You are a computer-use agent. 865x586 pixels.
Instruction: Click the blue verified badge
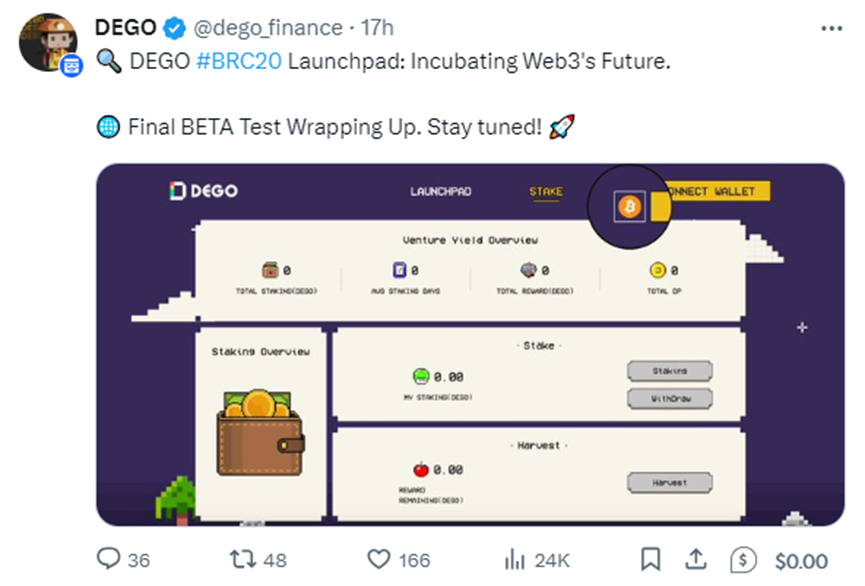click(174, 29)
